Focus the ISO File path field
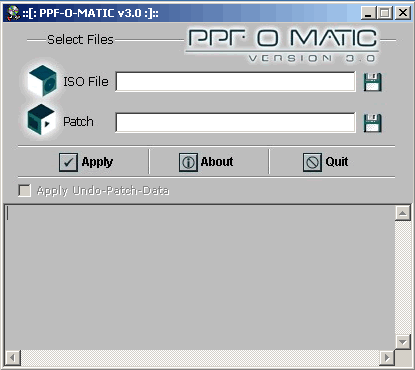415x370 pixels. coord(235,81)
